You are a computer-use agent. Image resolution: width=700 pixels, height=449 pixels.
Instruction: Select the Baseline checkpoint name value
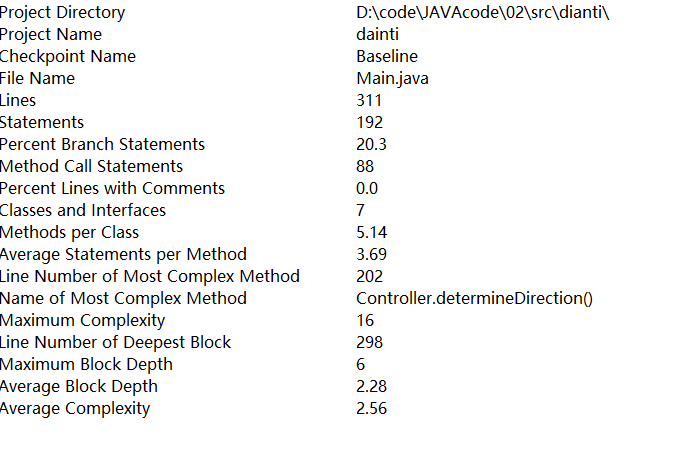coord(387,56)
